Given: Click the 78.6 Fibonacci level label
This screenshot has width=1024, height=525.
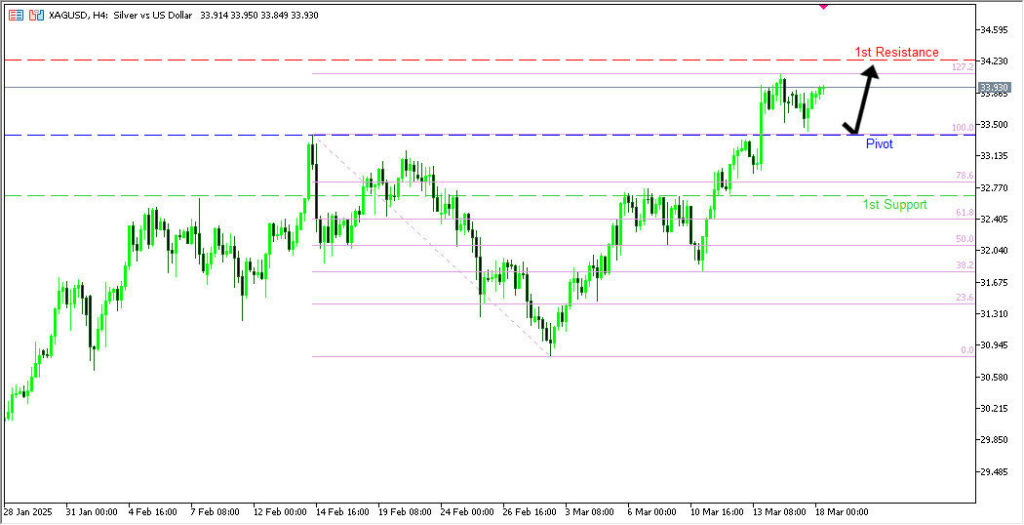Looking at the screenshot, I should (x=964, y=176).
